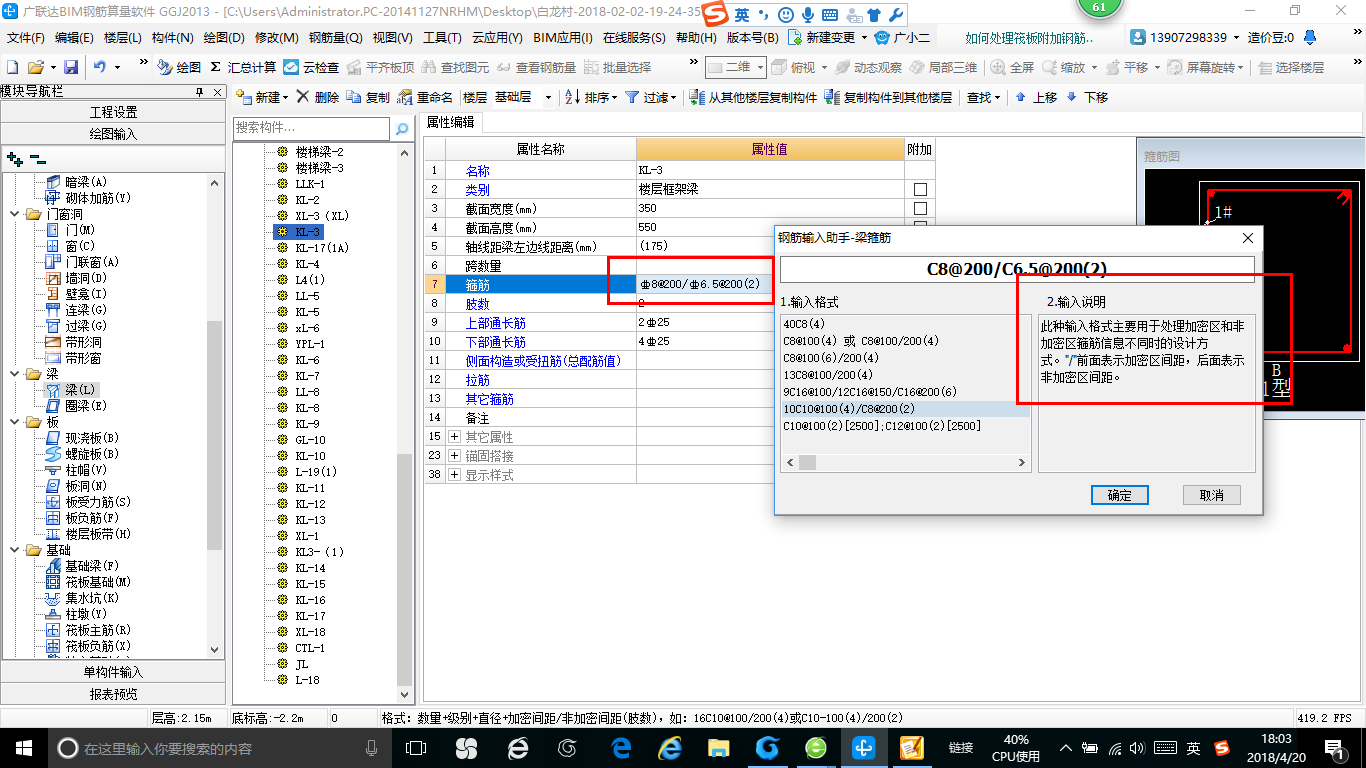Create a new project file
The image size is (1366, 768).
(12, 67)
